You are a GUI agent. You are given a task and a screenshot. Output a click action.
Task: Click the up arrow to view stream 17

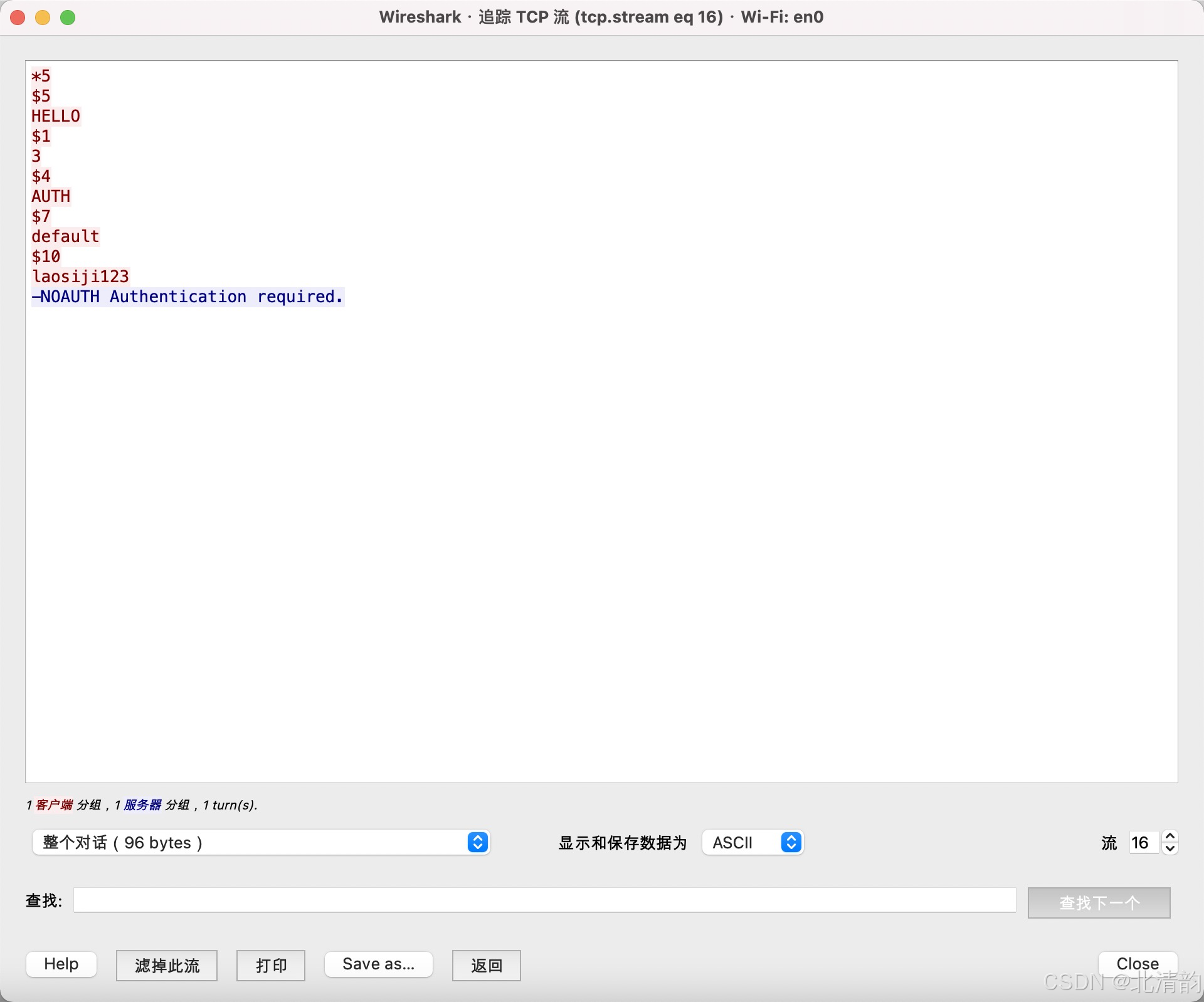pos(1169,836)
